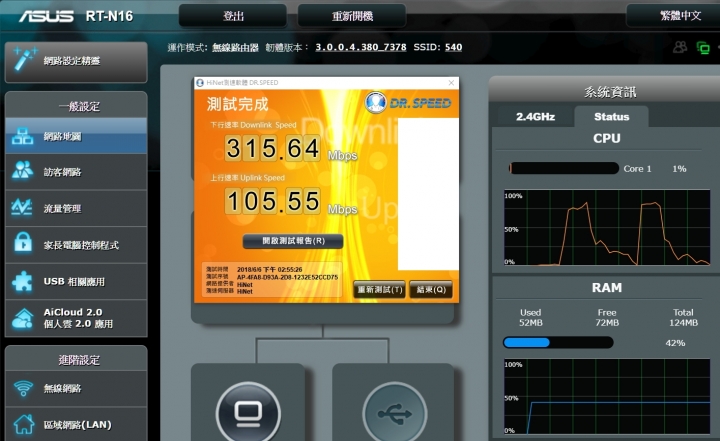The height and width of the screenshot is (441, 720).
Task: Click the SSID 540 link
Action: coord(453,47)
